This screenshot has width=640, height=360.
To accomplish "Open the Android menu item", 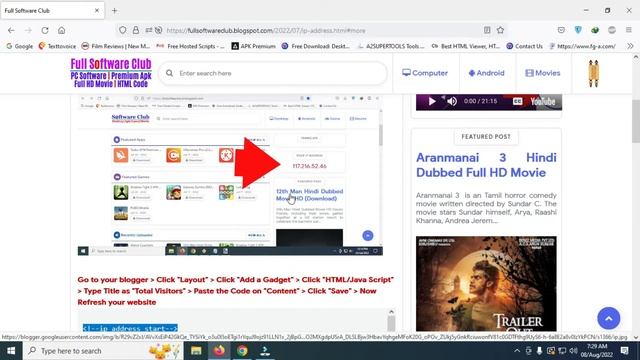I will tap(487, 73).
